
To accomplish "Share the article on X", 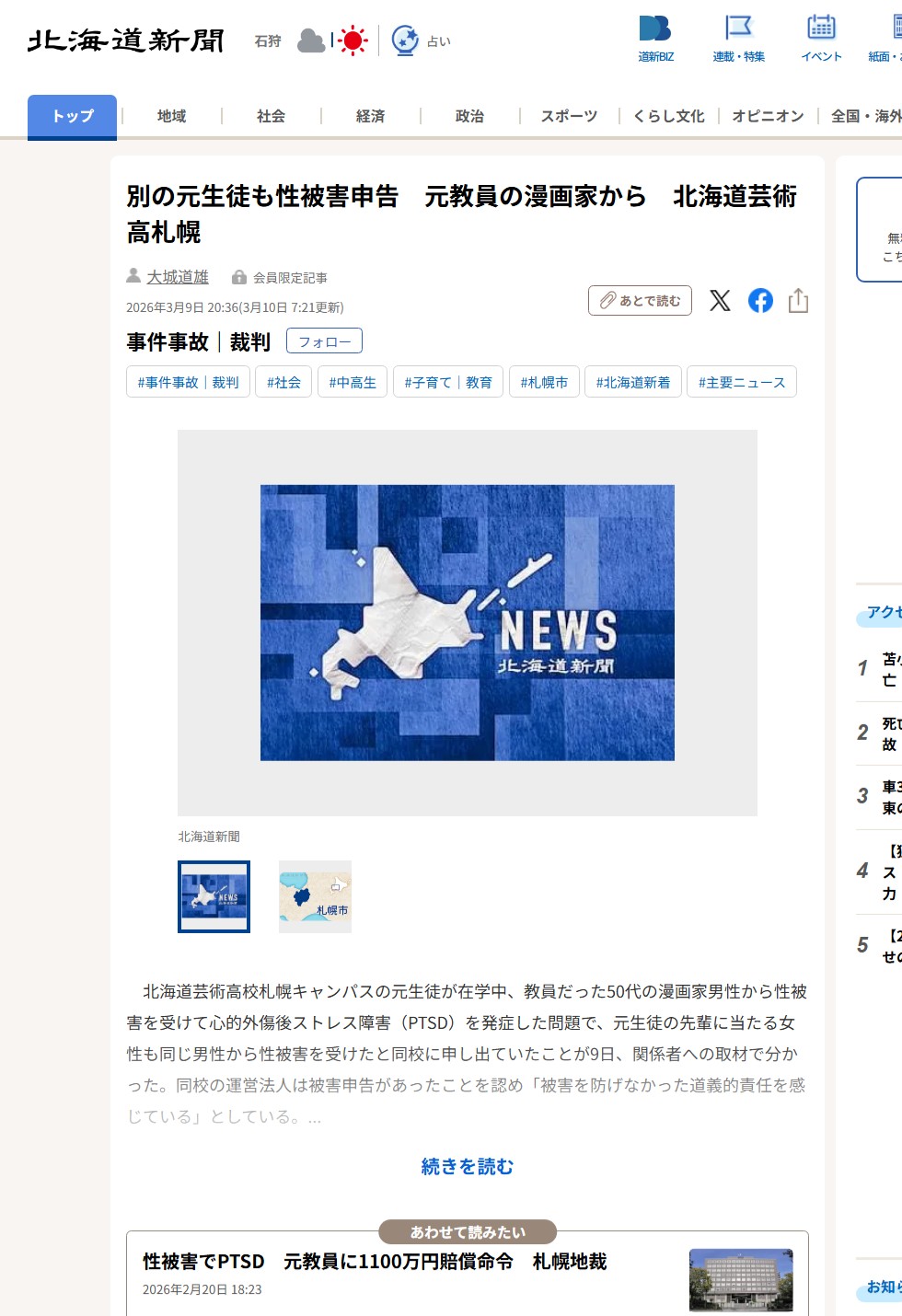I will click(720, 301).
